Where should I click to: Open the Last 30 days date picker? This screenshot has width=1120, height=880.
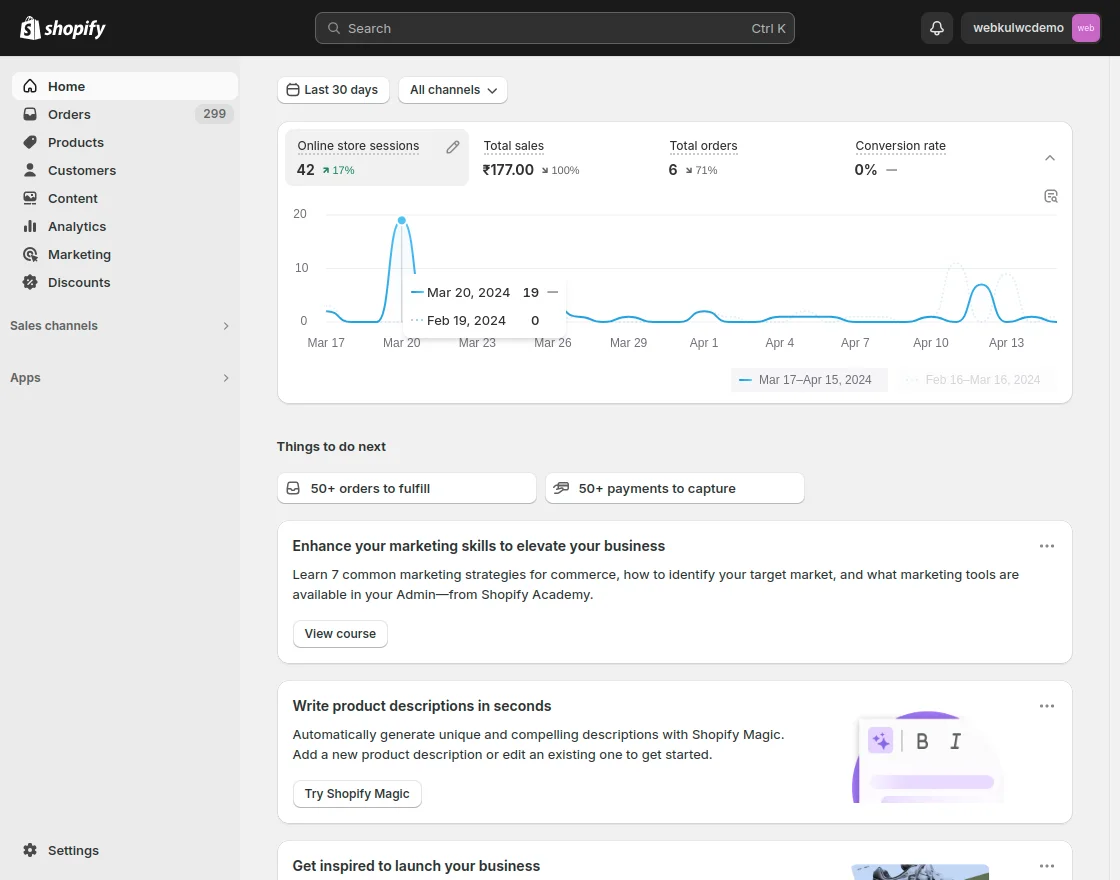tap(333, 90)
